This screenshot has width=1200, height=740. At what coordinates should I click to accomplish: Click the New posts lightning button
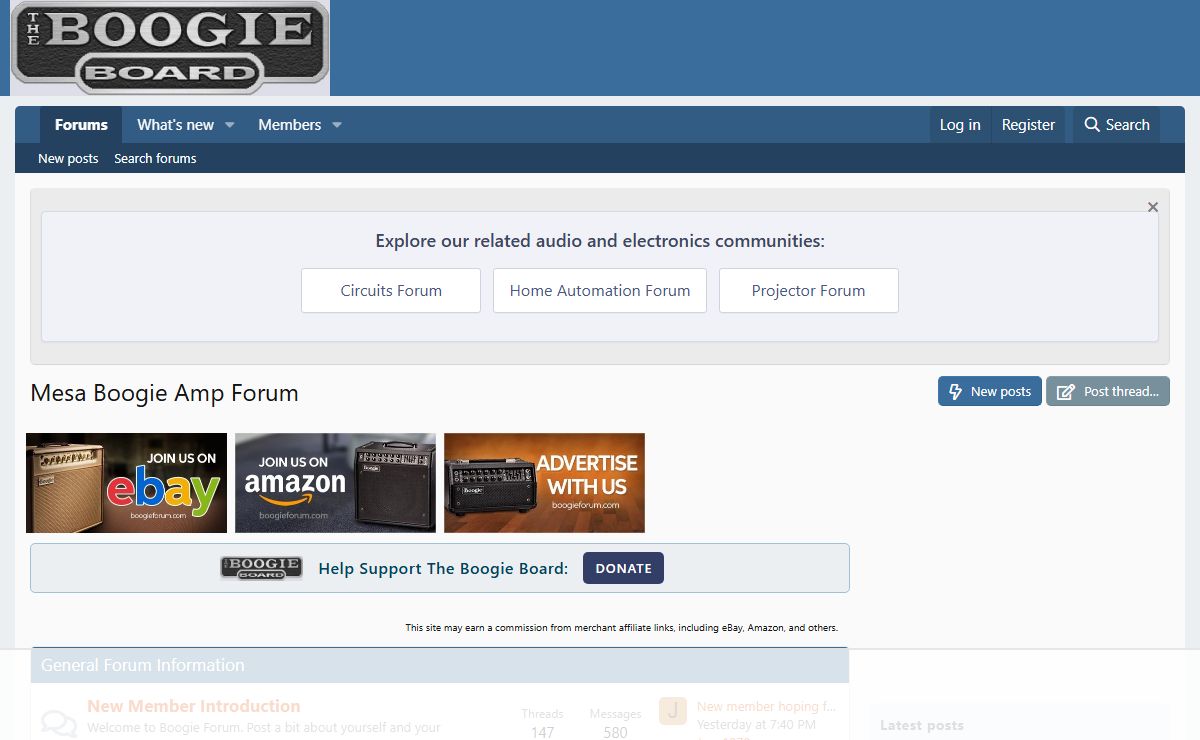tap(990, 391)
